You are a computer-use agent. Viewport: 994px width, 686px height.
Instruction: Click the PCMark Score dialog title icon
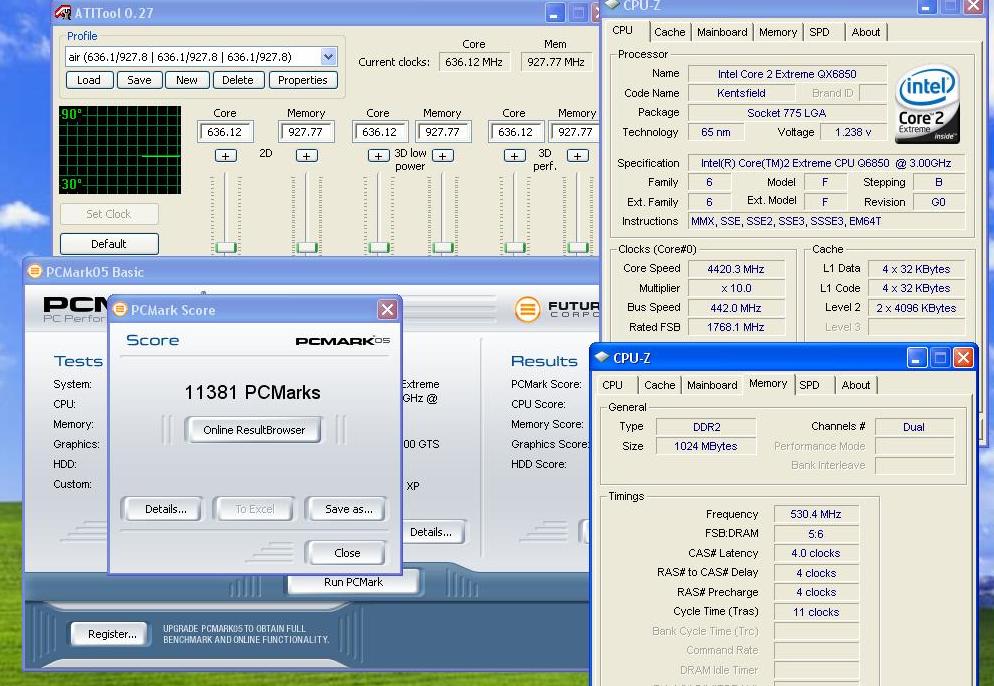pyautogui.click(x=119, y=309)
